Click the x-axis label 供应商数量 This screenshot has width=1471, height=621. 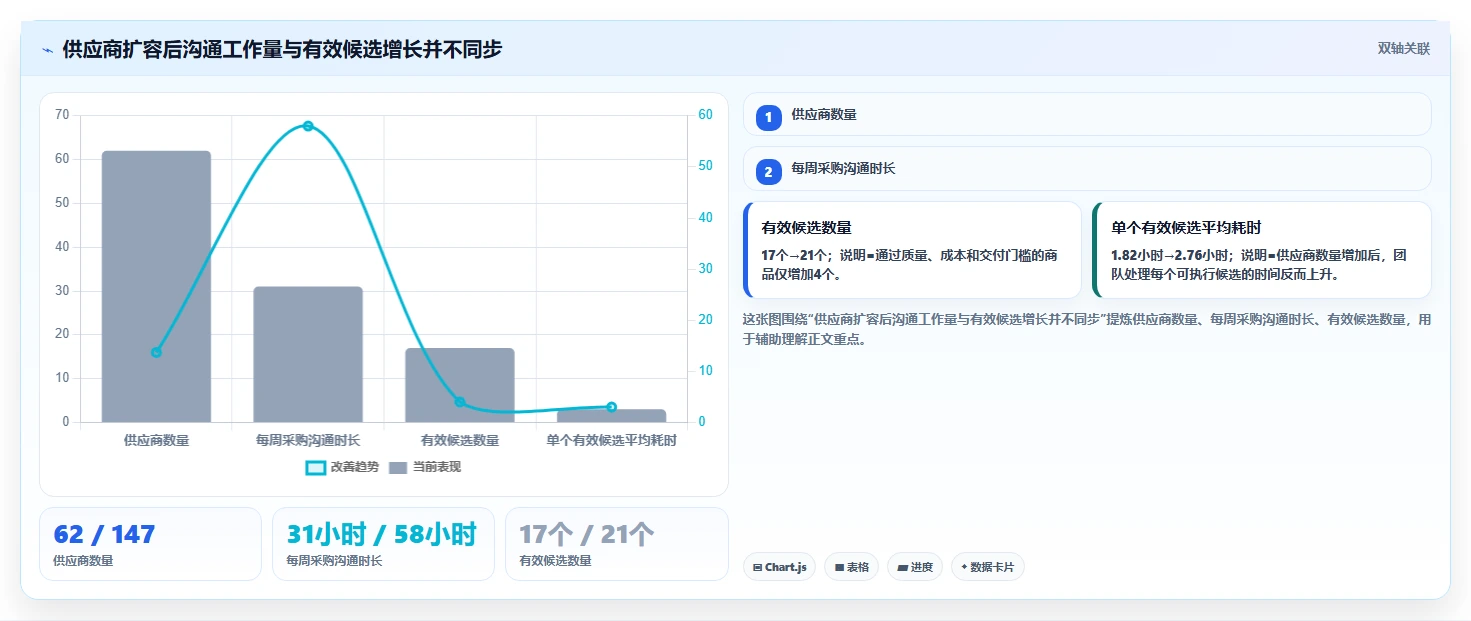point(156,440)
